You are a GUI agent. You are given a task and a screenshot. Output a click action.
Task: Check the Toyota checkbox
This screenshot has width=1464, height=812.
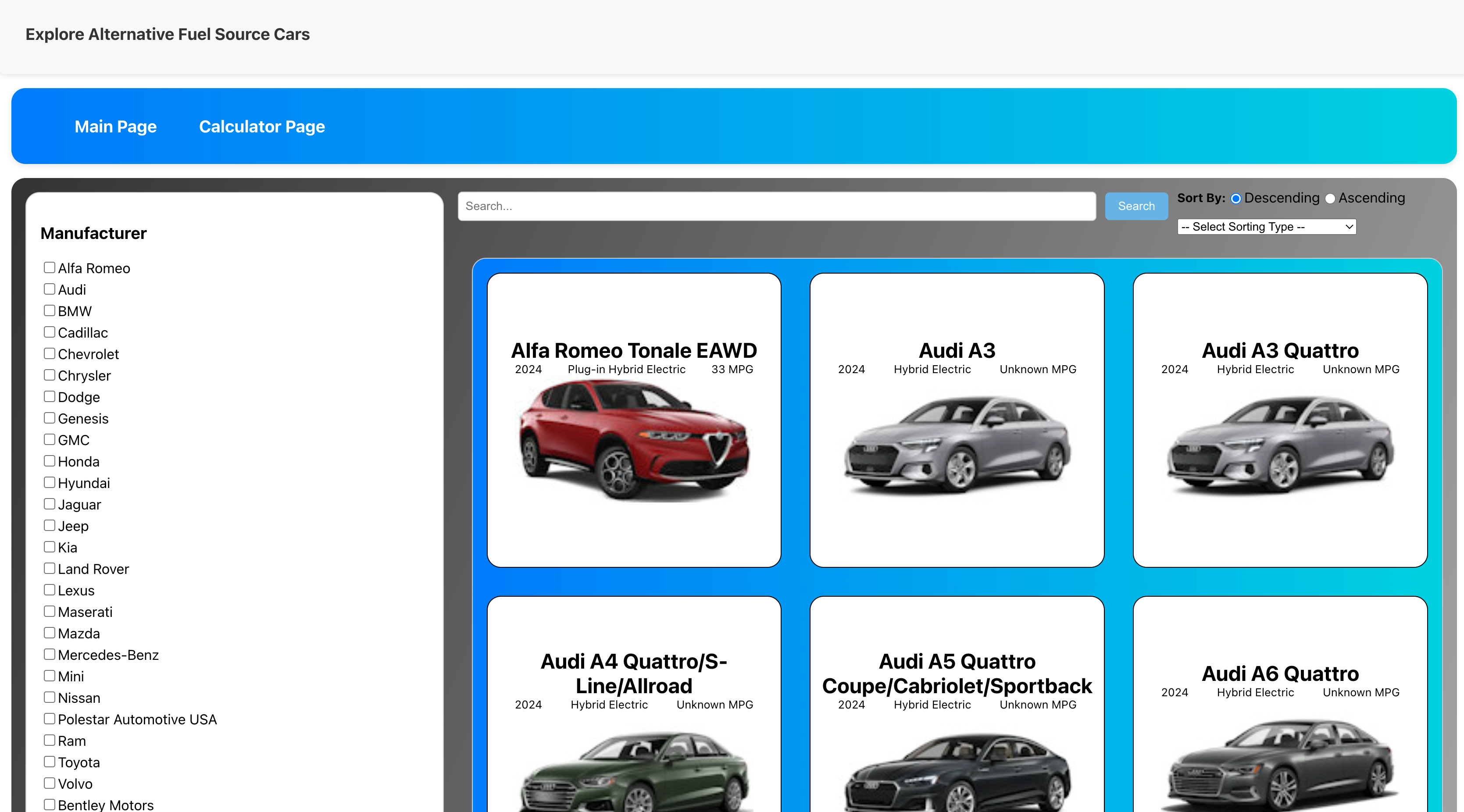(50, 762)
